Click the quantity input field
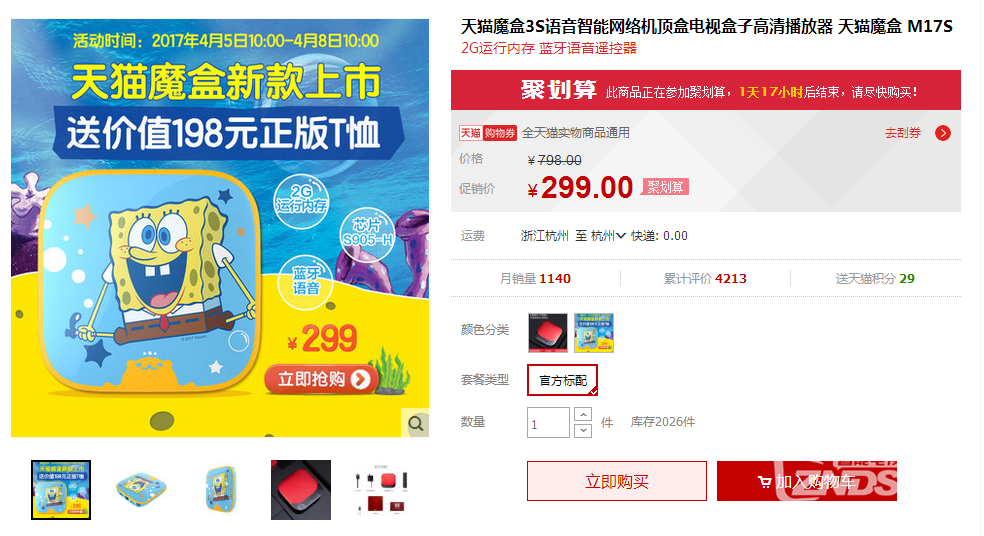This screenshot has height=536, width=984. click(548, 422)
